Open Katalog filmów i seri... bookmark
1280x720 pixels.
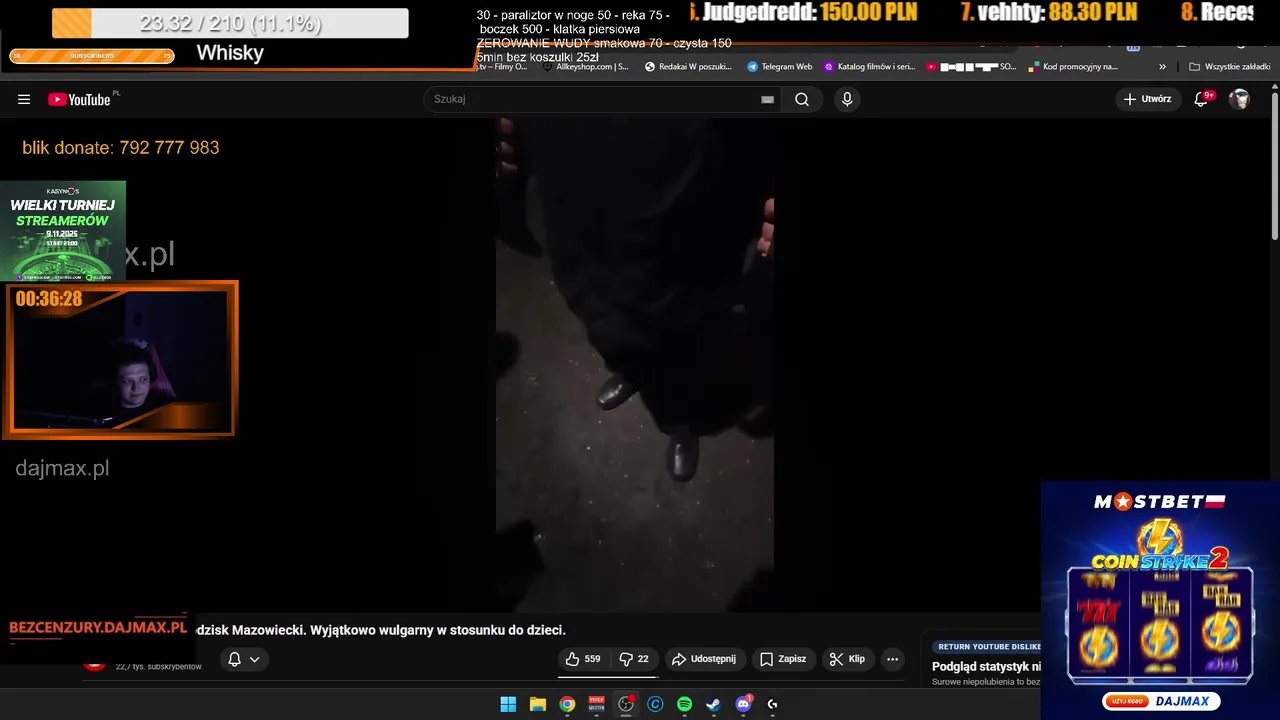coord(870,67)
